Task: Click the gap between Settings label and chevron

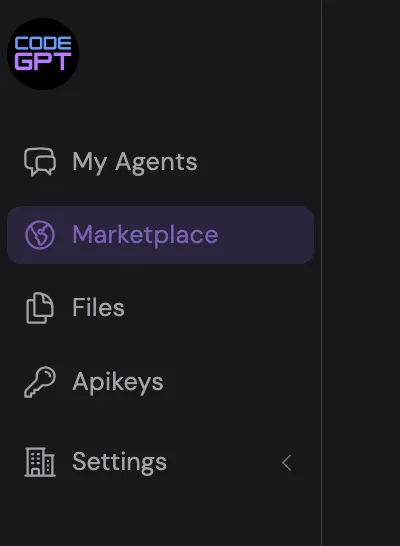Action: click(223, 463)
